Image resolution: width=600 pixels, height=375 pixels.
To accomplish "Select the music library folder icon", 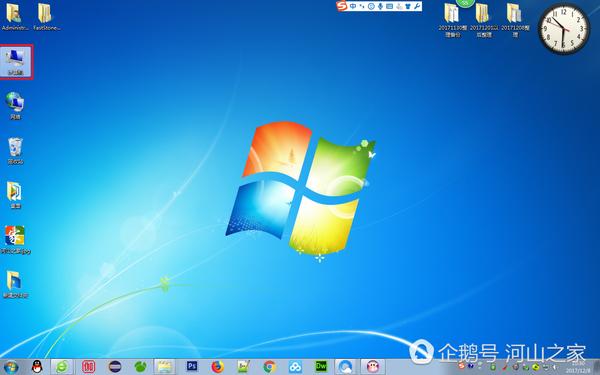I will pyautogui.click(x=15, y=195).
